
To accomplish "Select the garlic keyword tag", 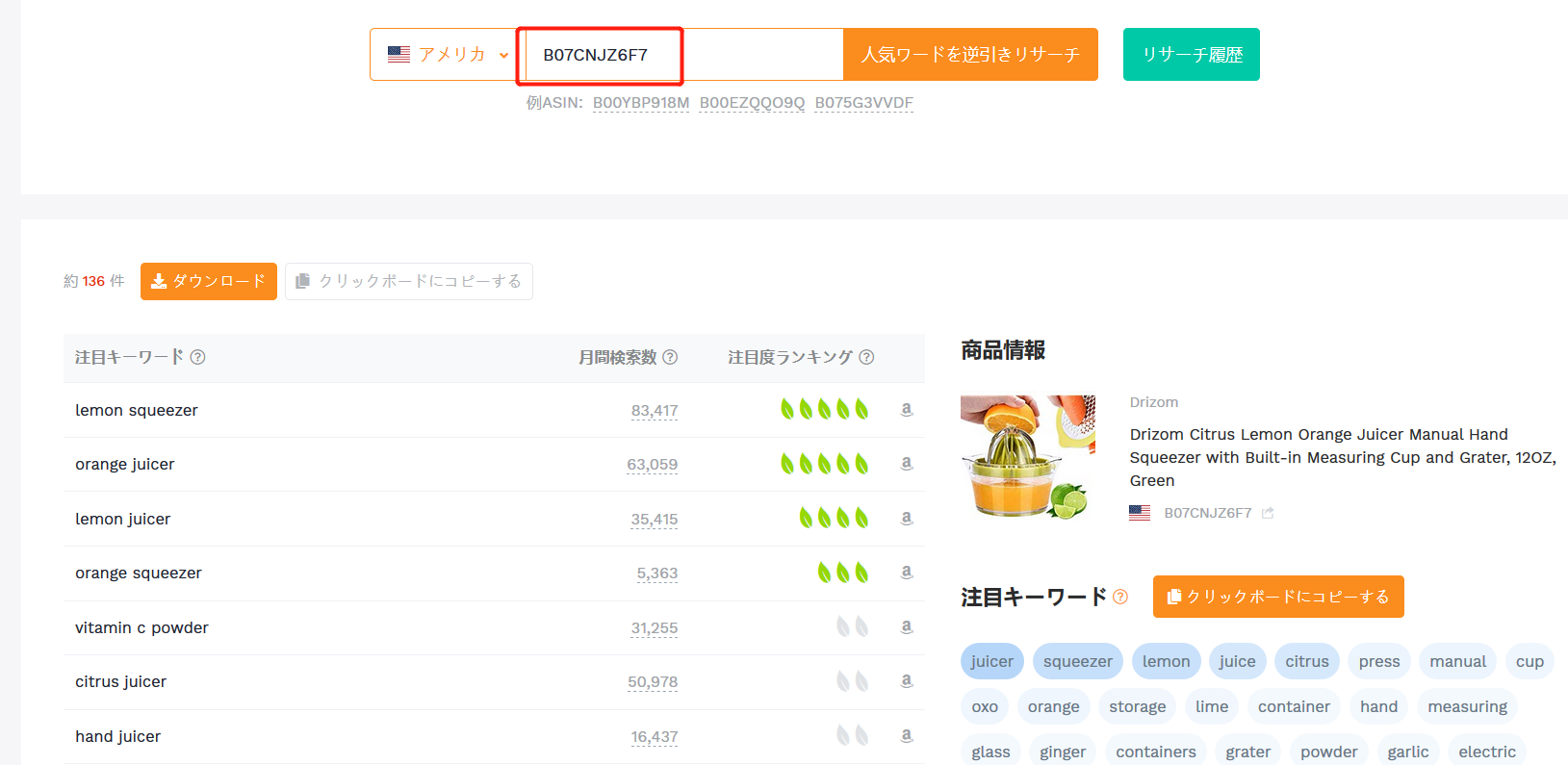I will tap(1408, 752).
